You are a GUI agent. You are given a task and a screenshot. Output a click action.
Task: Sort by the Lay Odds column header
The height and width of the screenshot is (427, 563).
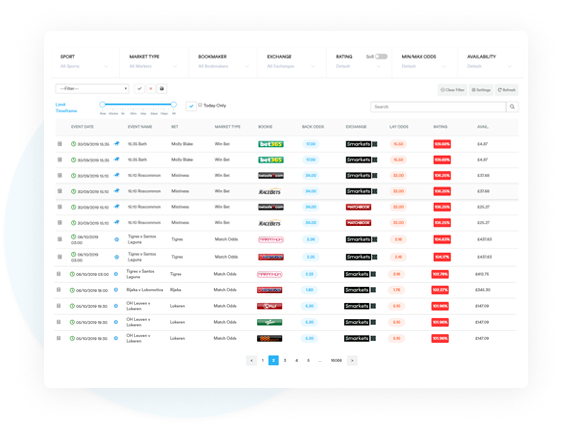(399, 127)
